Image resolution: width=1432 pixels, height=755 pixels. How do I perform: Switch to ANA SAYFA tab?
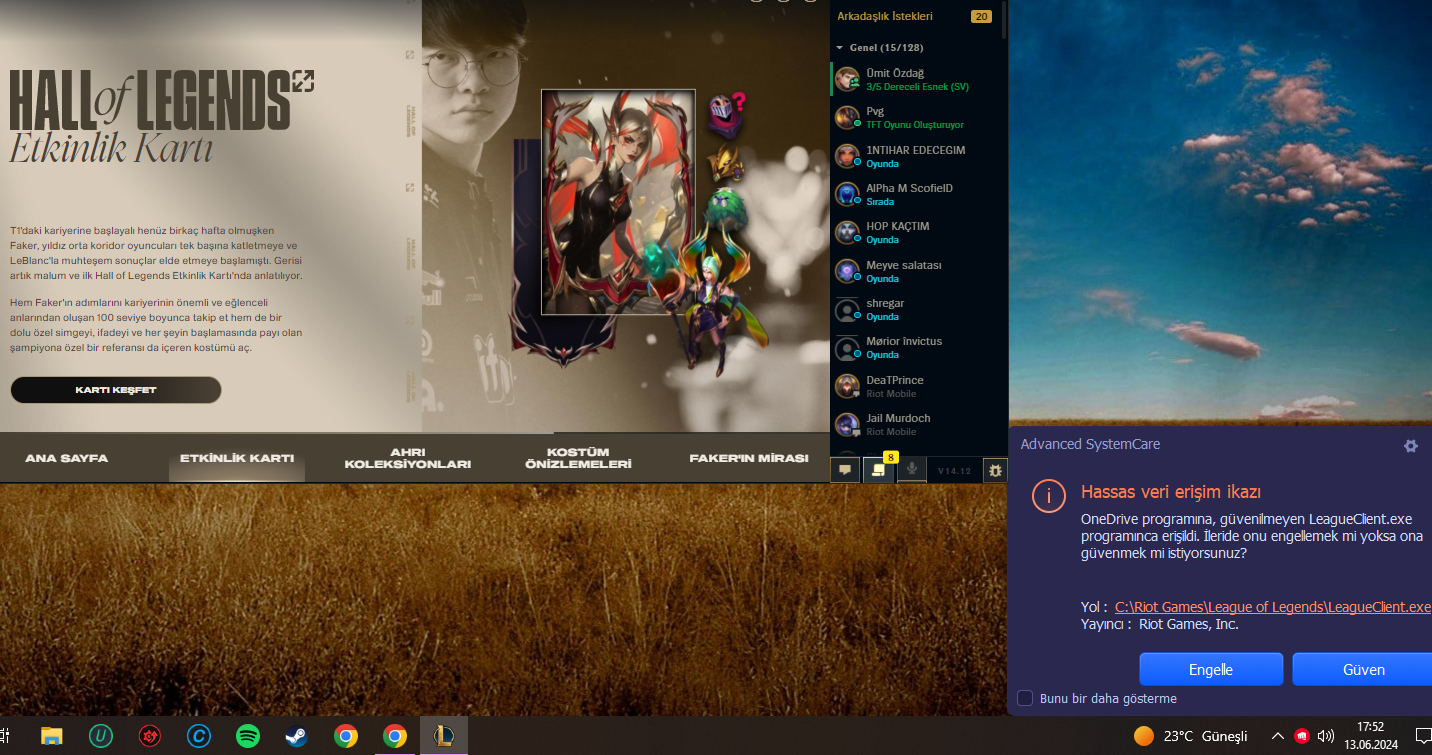66,458
